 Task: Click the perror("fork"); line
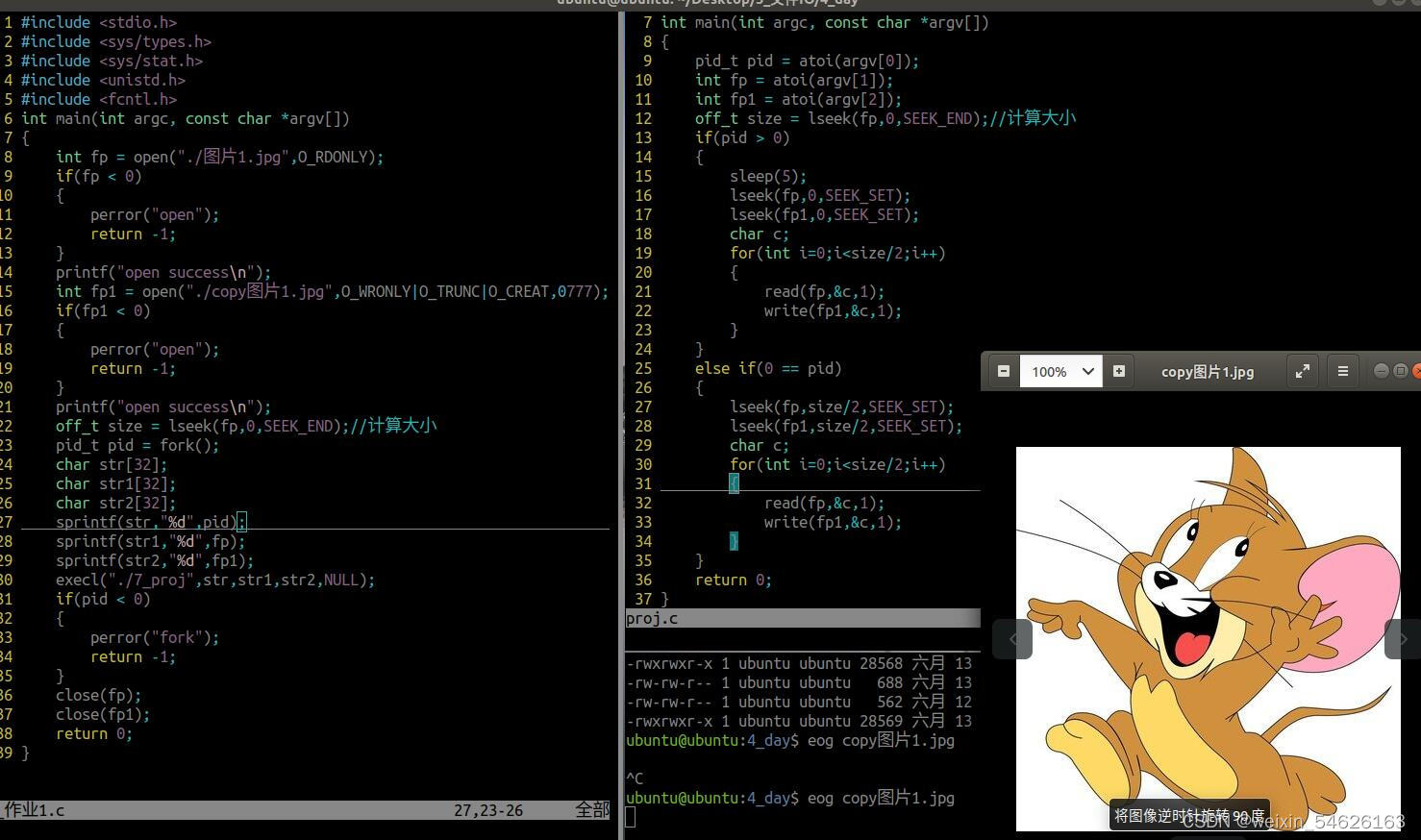[155, 637]
